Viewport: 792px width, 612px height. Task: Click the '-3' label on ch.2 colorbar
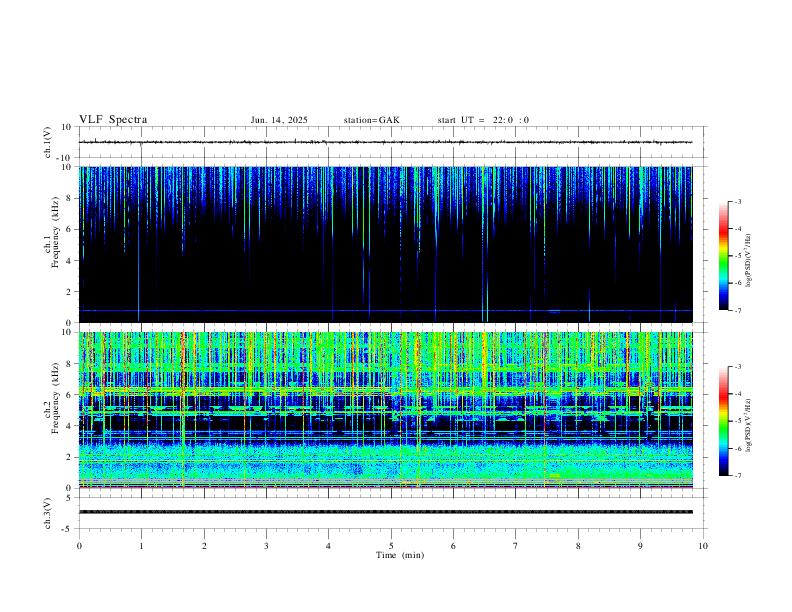(x=737, y=367)
